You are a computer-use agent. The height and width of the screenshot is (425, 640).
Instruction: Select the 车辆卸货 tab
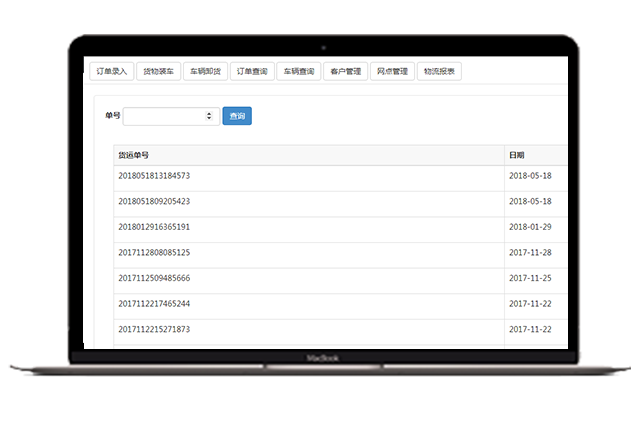pos(205,72)
